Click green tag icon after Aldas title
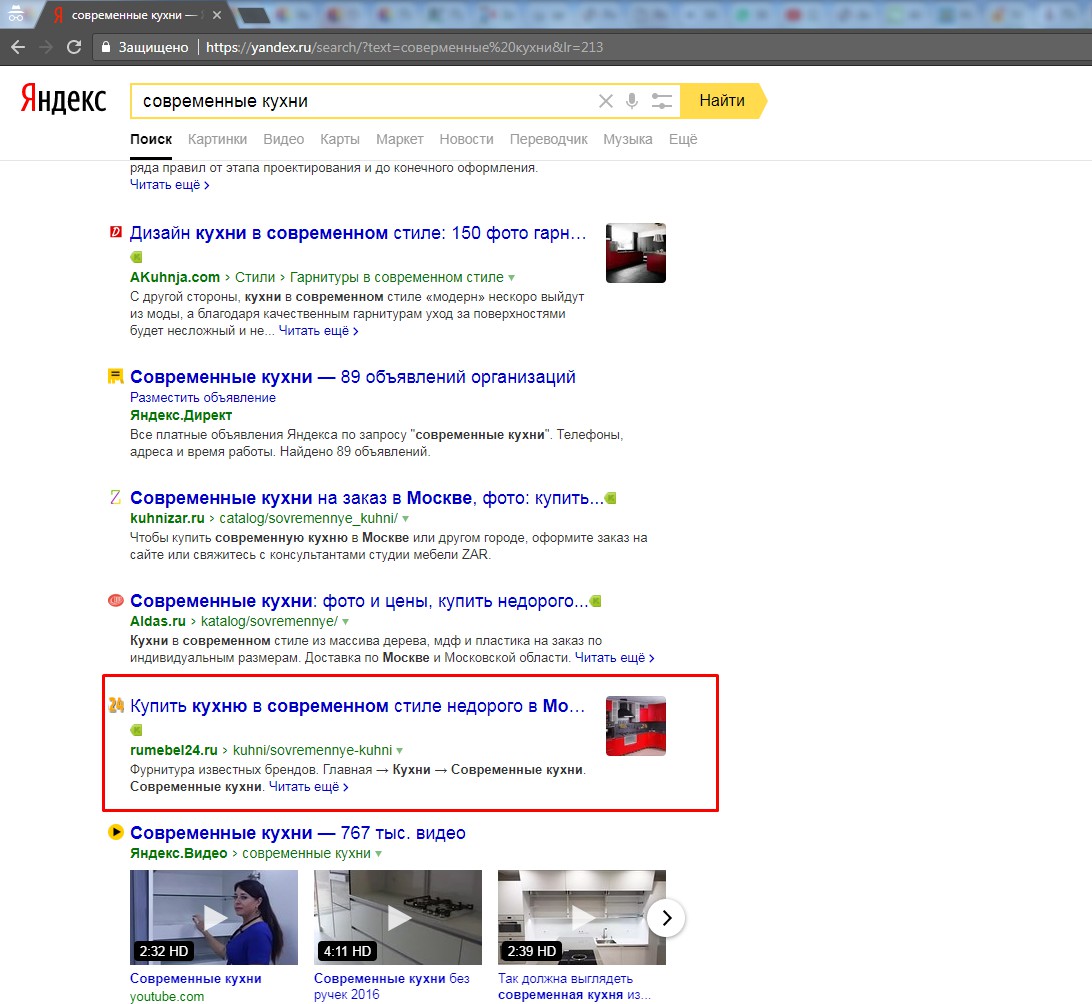 [595, 601]
